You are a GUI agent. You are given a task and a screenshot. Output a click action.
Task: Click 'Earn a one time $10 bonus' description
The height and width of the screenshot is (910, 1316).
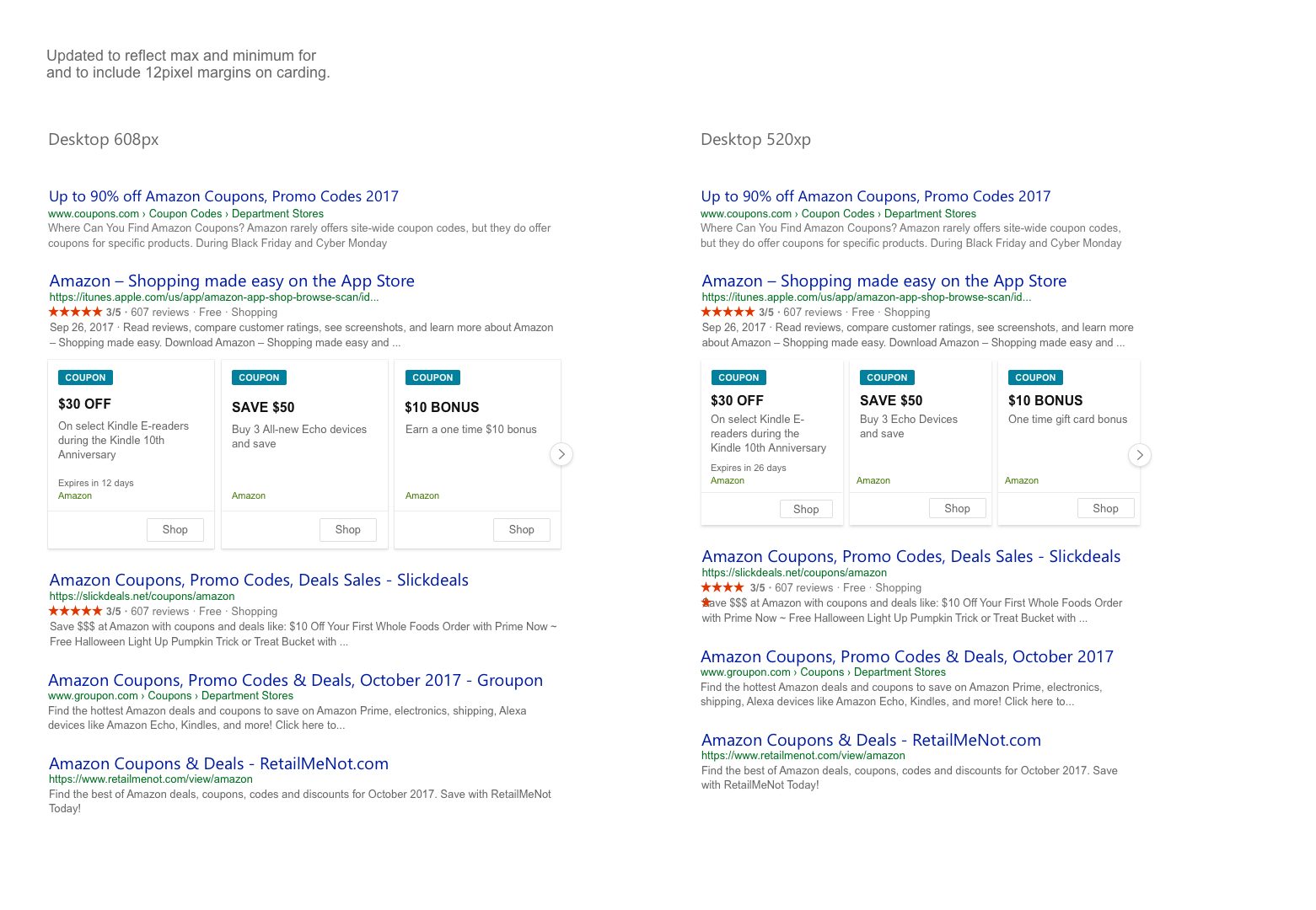click(471, 430)
